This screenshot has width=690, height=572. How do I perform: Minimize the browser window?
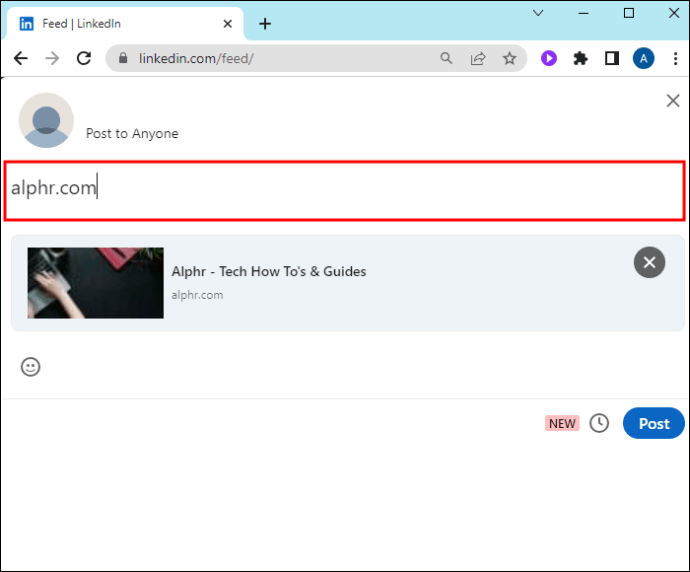tap(584, 13)
